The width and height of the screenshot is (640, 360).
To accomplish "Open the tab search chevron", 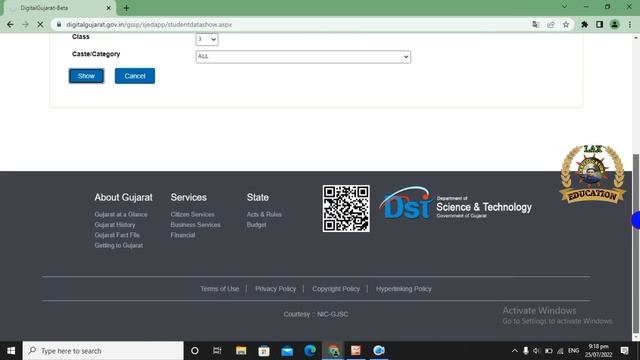I will click(564, 7).
